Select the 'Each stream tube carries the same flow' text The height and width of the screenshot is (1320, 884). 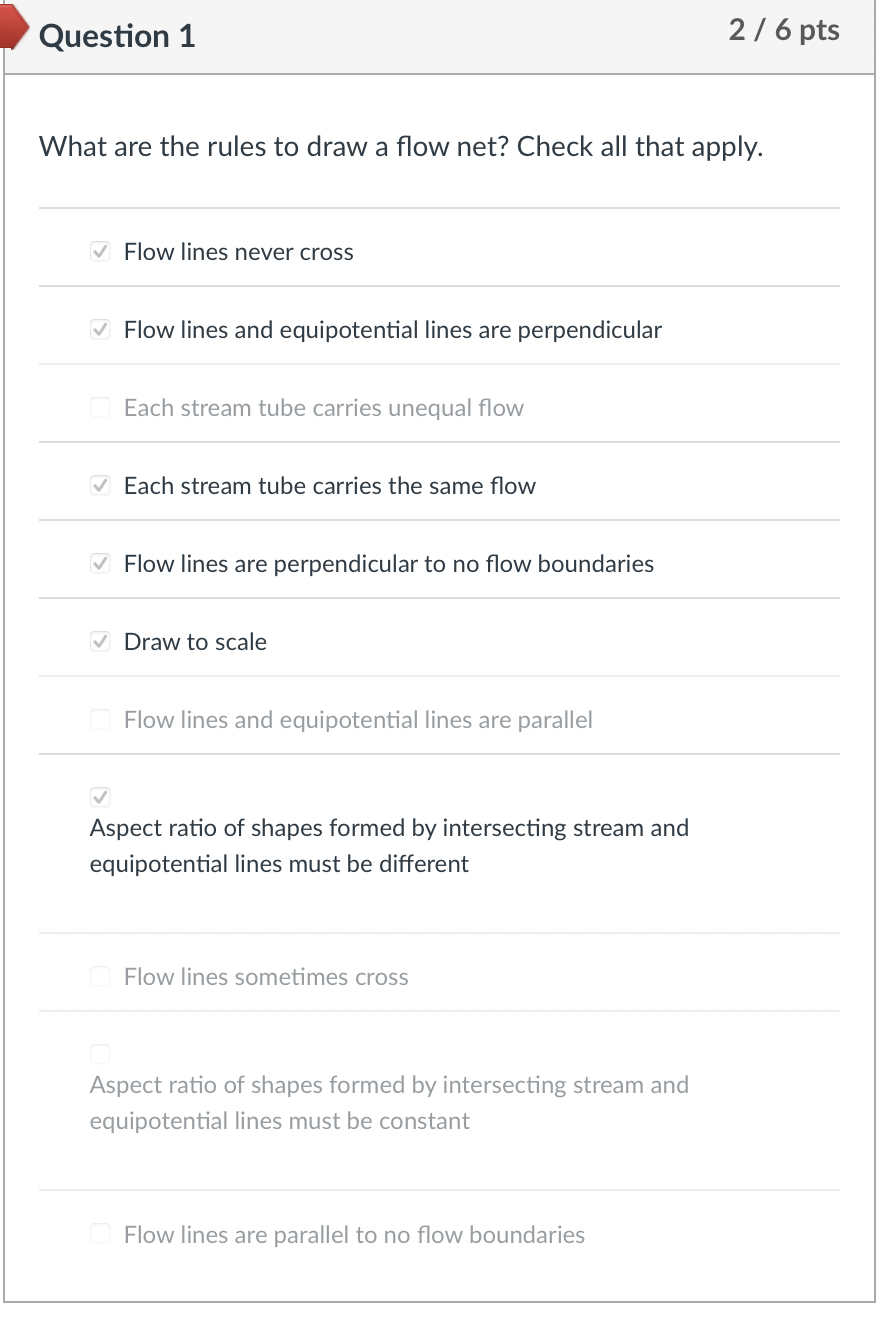[x=330, y=486]
